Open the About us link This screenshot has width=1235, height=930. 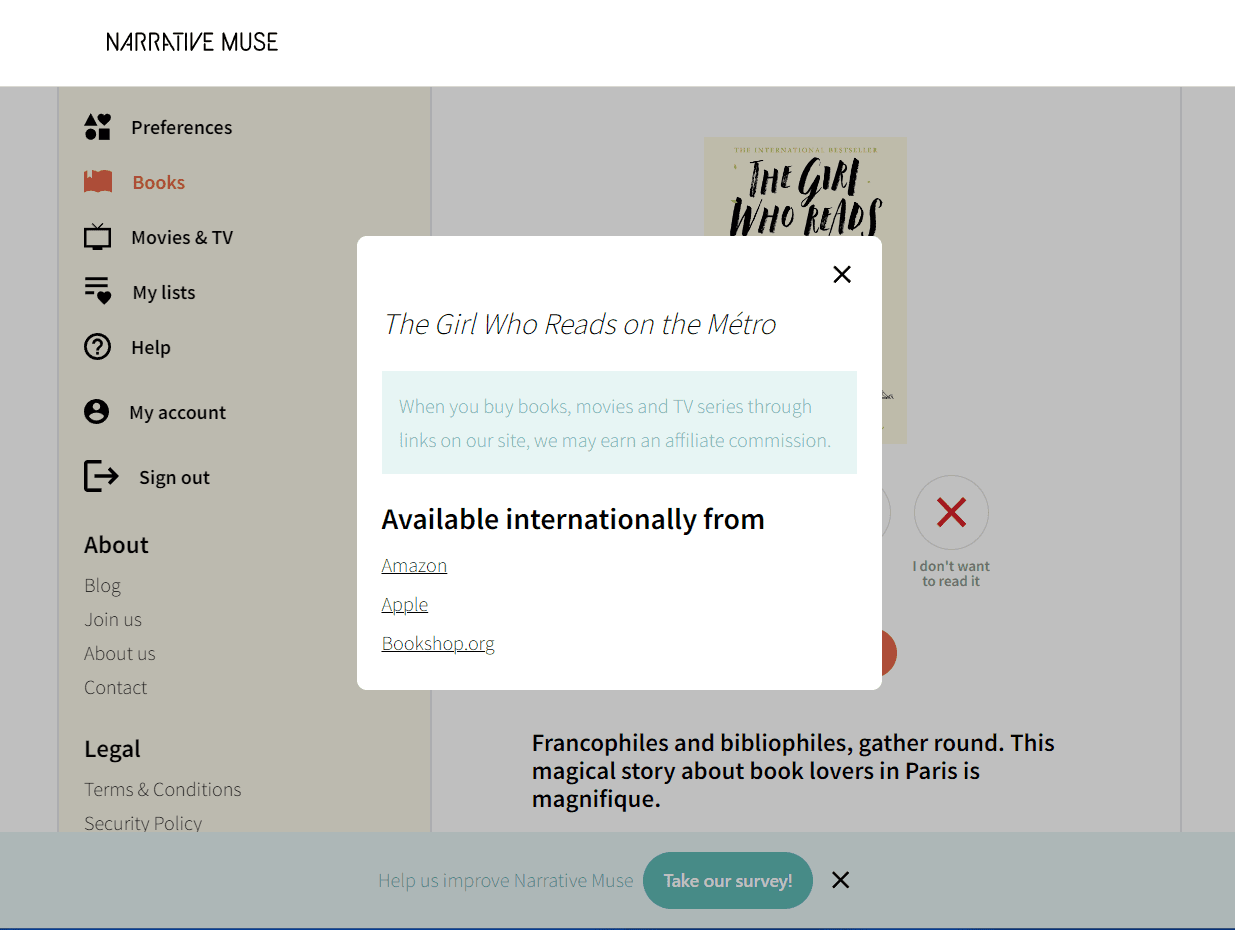tap(120, 654)
